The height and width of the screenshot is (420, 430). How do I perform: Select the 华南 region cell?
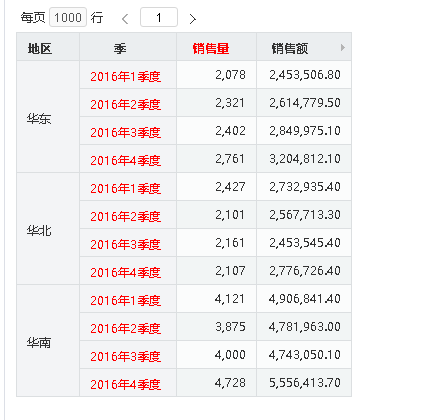click(x=48, y=341)
